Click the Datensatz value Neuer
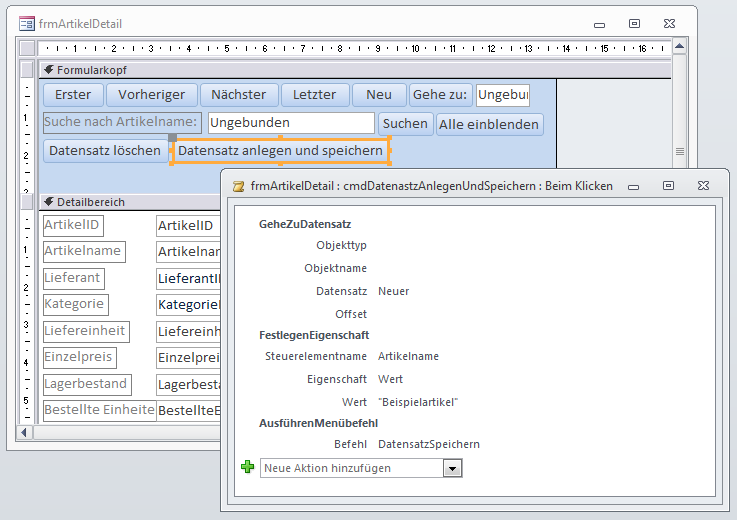This screenshot has width=737, height=520. click(393, 291)
